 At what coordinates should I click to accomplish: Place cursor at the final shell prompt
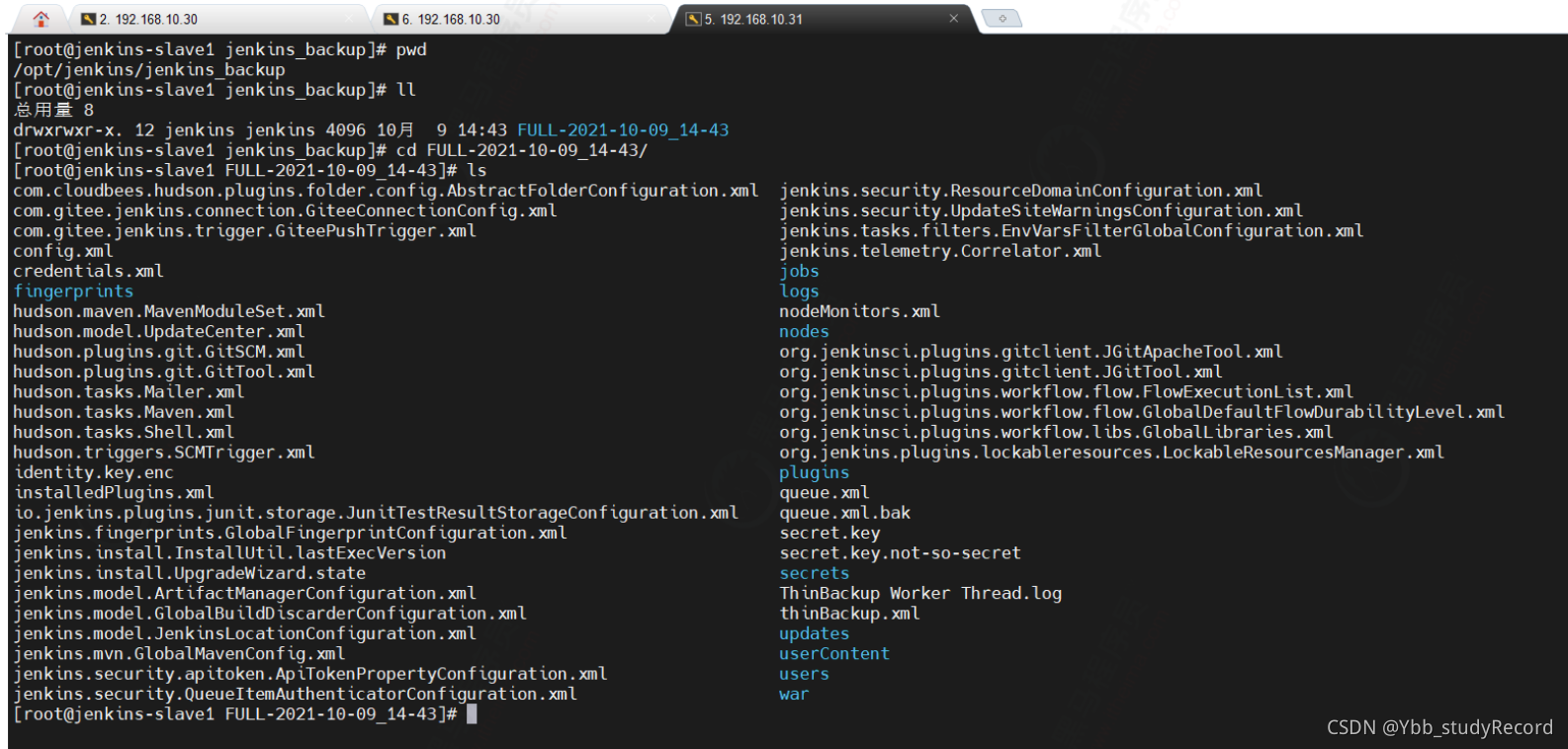472,713
